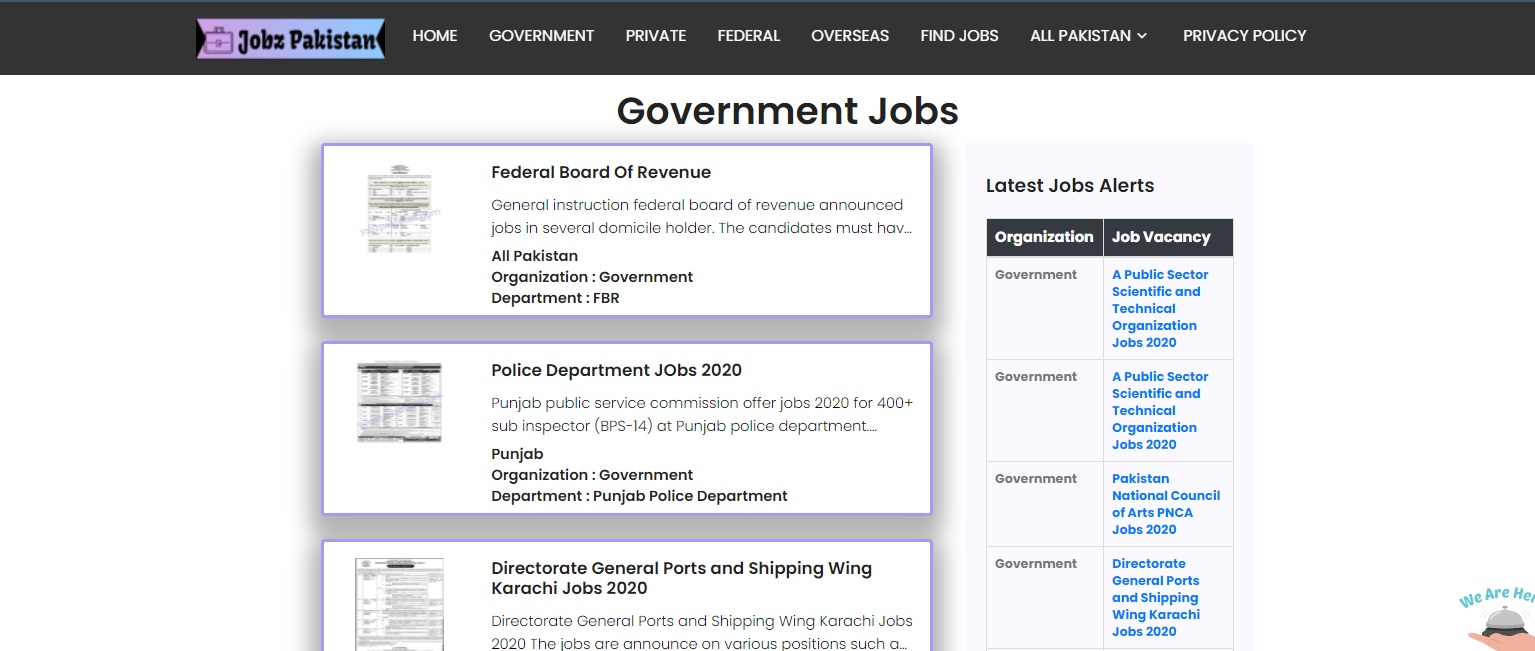Click the first Public Sector Scientific Organization link
Image resolution: width=1535 pixels, height=651 pixels.
[x=1160, y=308]
